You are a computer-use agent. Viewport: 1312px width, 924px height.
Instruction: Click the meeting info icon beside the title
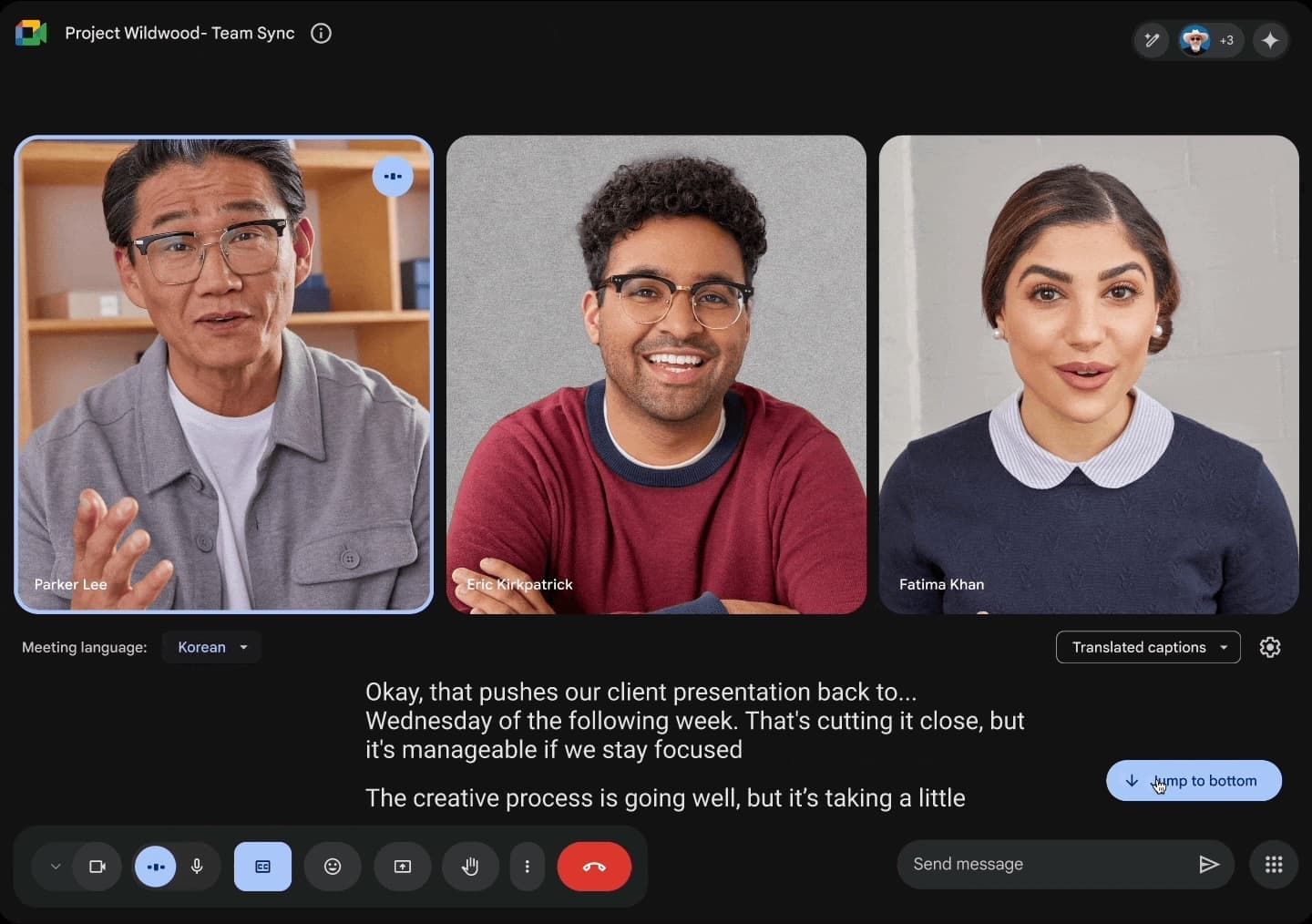[321, 34]
